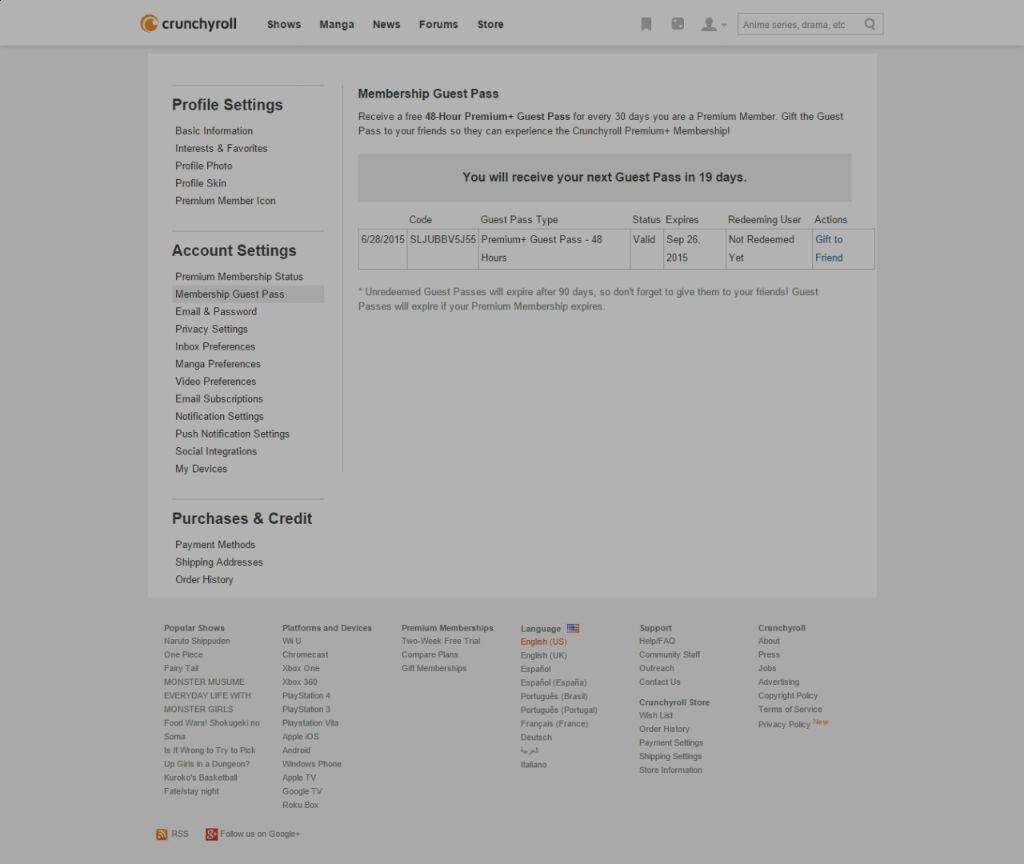This screenshot has height=864, width=1024.
Task: Switch language to Deutsch
Action: tap(536, 737)
